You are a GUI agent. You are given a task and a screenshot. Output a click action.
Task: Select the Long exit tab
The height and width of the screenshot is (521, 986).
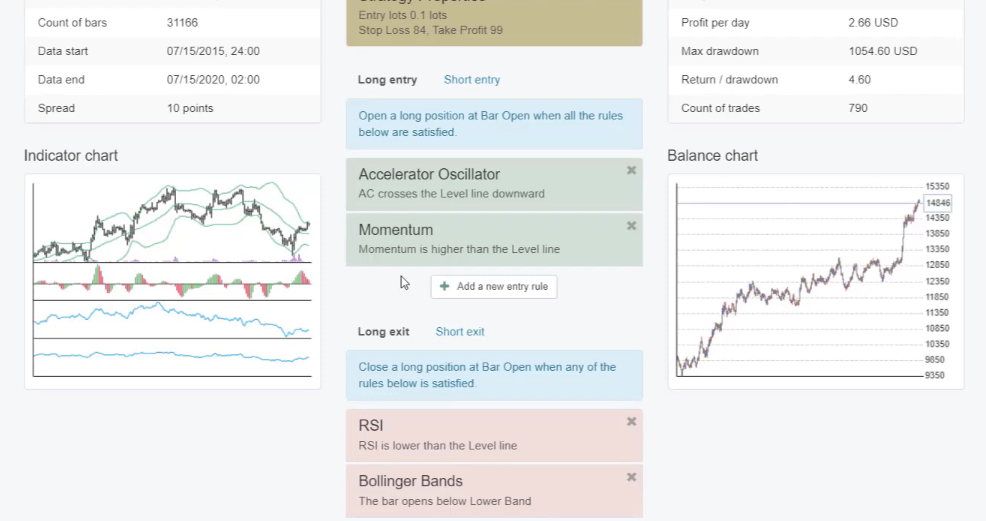pyautogui.click(x=385, y=332)
